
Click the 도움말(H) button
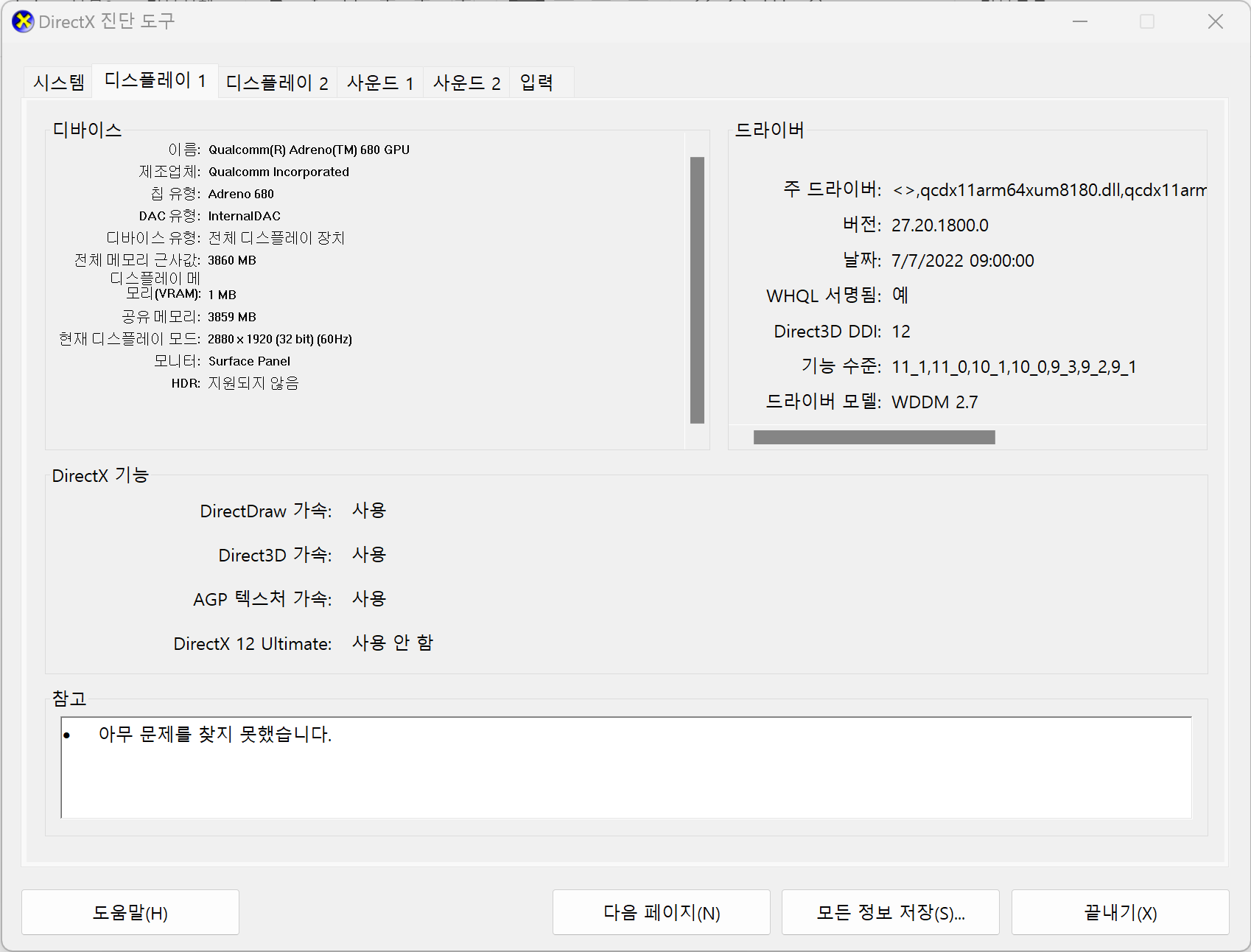pyautogui.click(x=130, y=912)
